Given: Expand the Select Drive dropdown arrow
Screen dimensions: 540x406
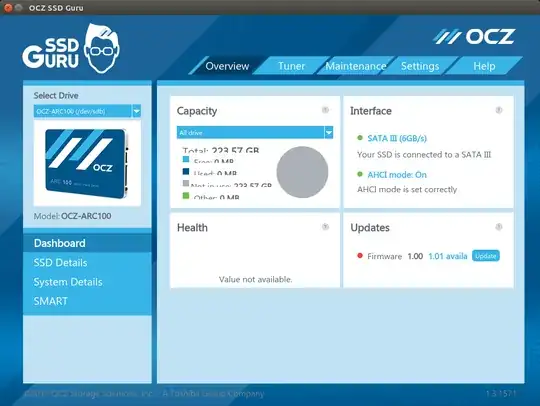Looking at the screenshot, I should pyautogui.click(x=137, y=111).
